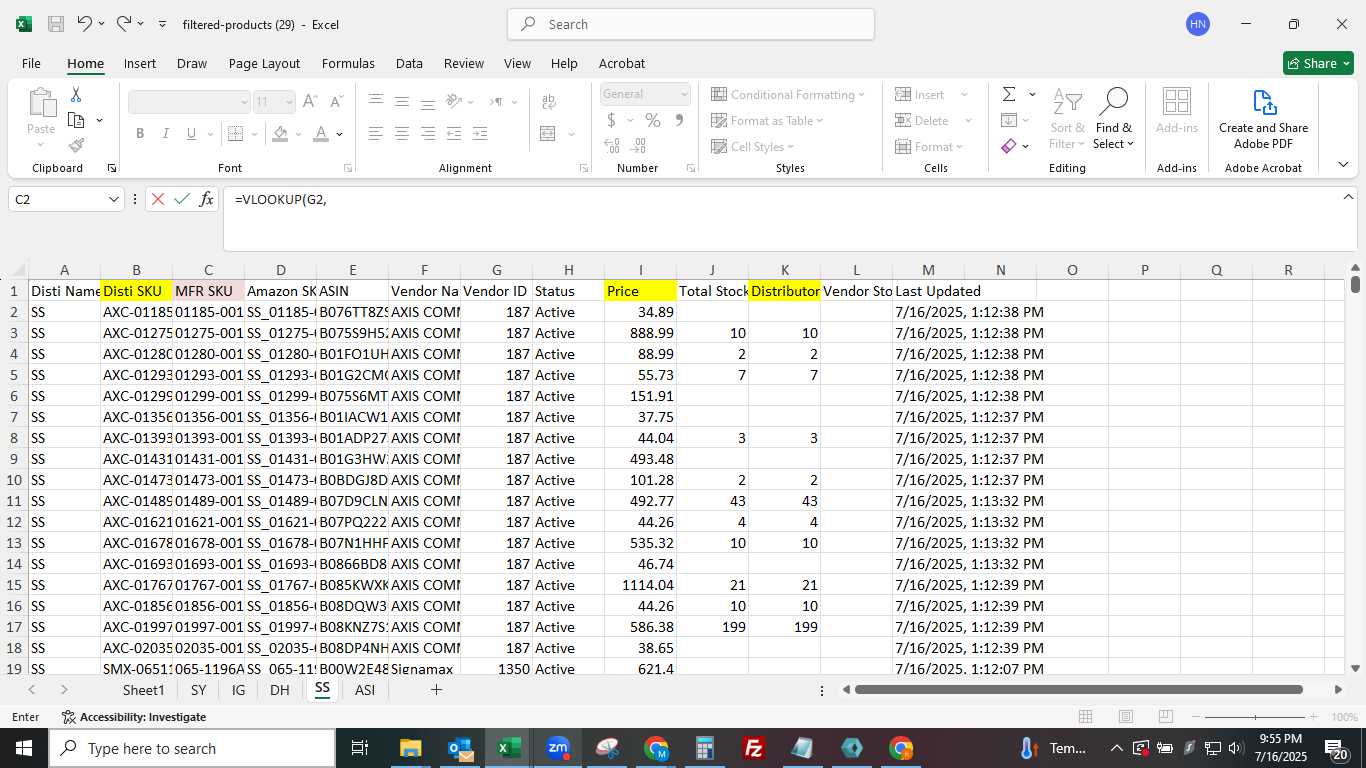Viewport: 1366px width, 768px height.
Task: Open the Font Color A swatch
Action: pyautogui.click(x=321, y=134)
